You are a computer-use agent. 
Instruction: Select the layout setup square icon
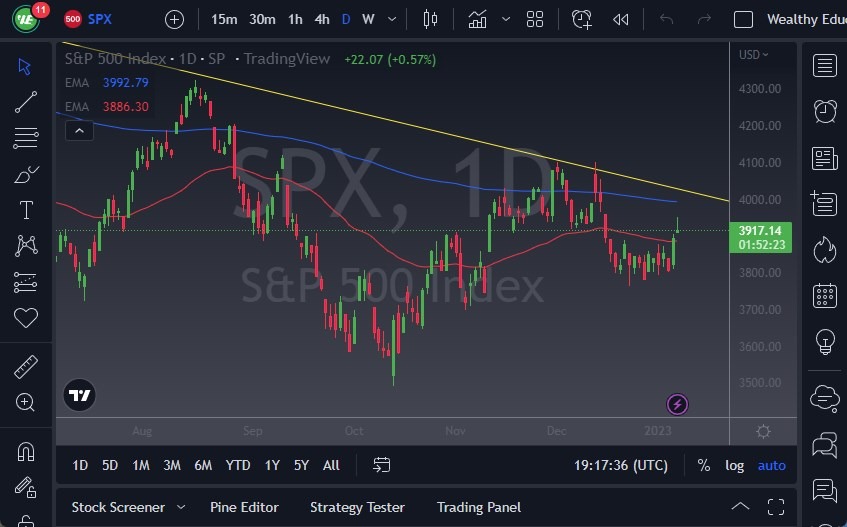(x=743, y=19)
